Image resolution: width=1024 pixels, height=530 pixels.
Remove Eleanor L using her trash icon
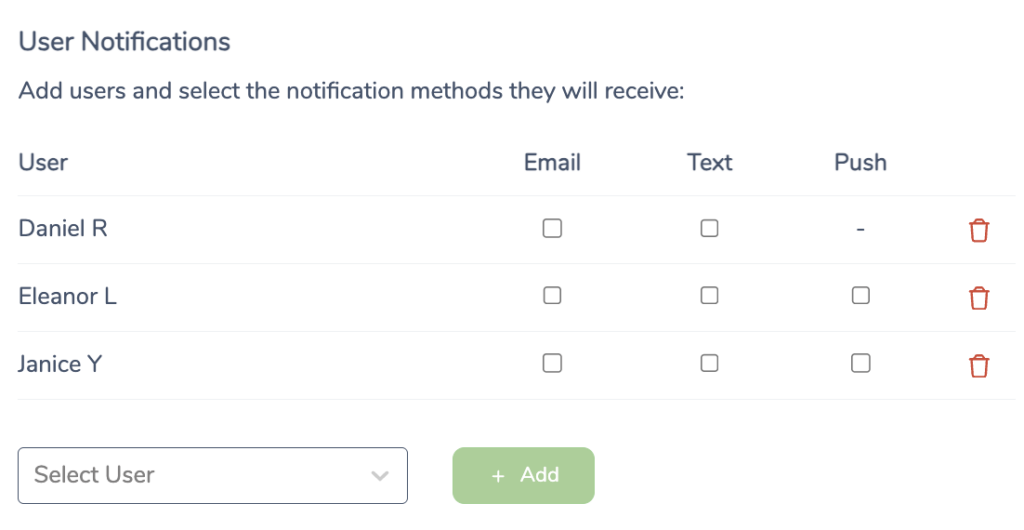(978, 298)
